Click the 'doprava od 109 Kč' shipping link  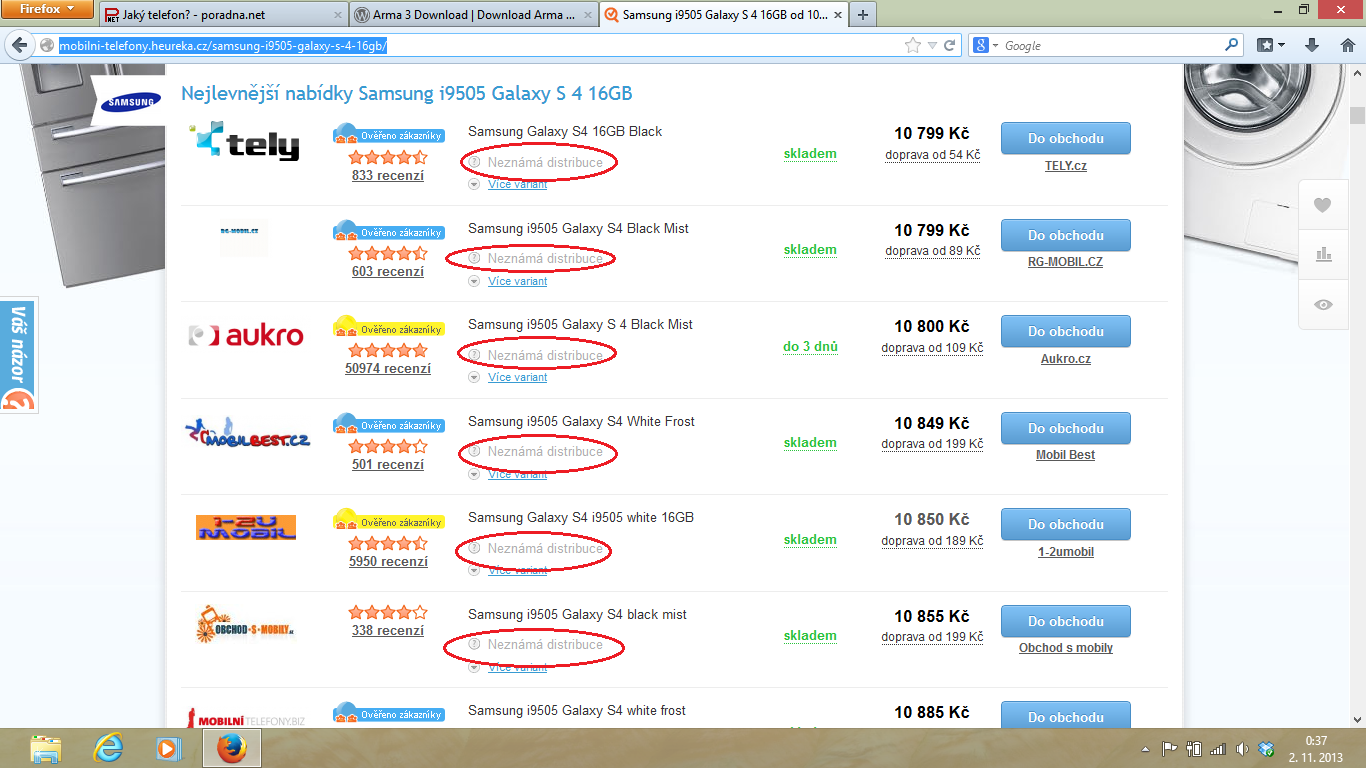[x=932, y=348]
